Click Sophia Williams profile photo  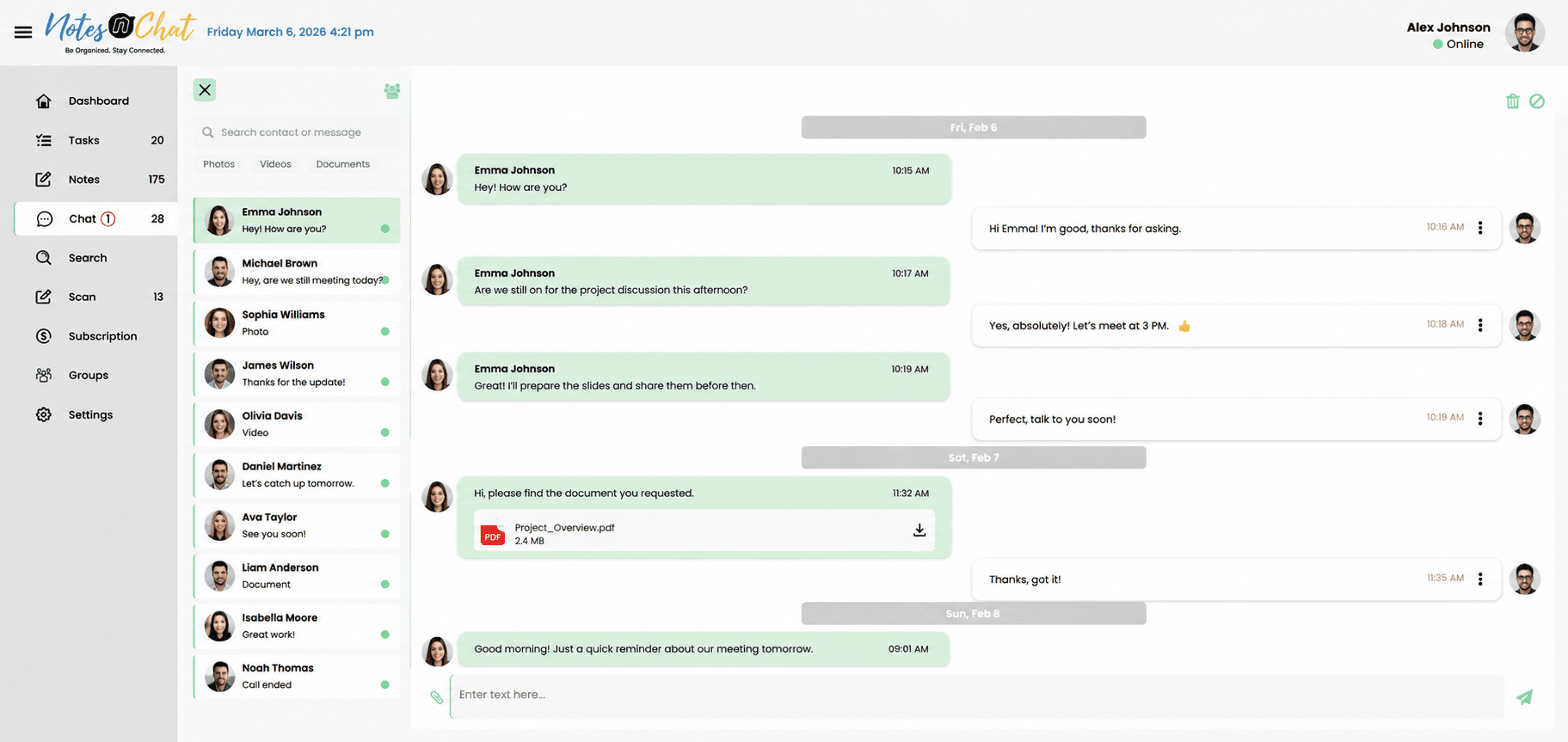219,322
